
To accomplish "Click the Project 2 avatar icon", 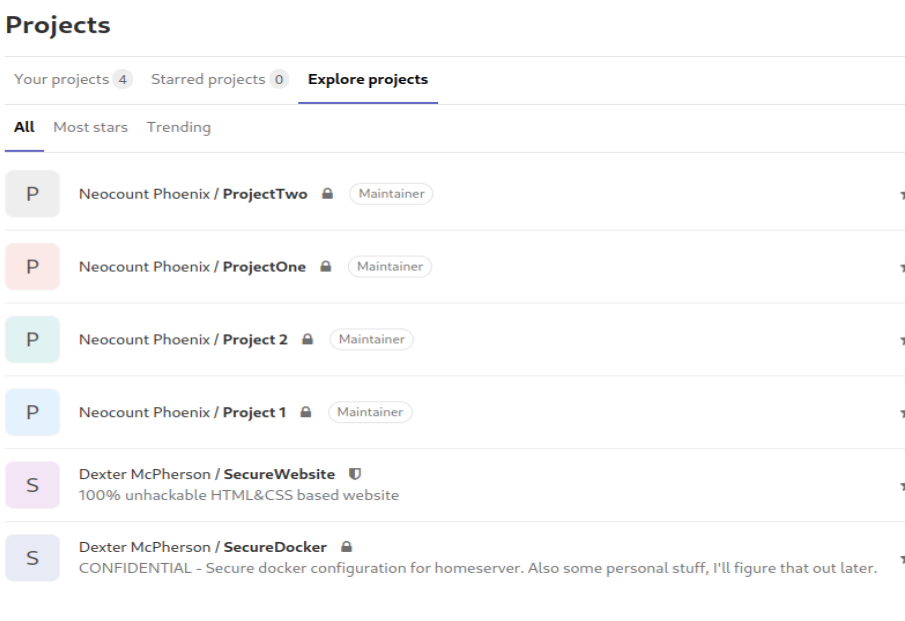I will click(32, 340).
